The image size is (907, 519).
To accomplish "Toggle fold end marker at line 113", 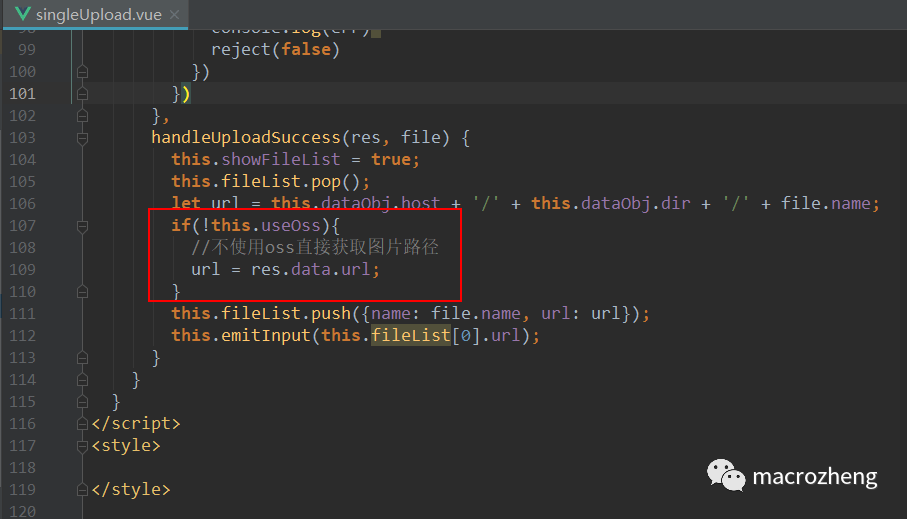I will pos(82,358).
